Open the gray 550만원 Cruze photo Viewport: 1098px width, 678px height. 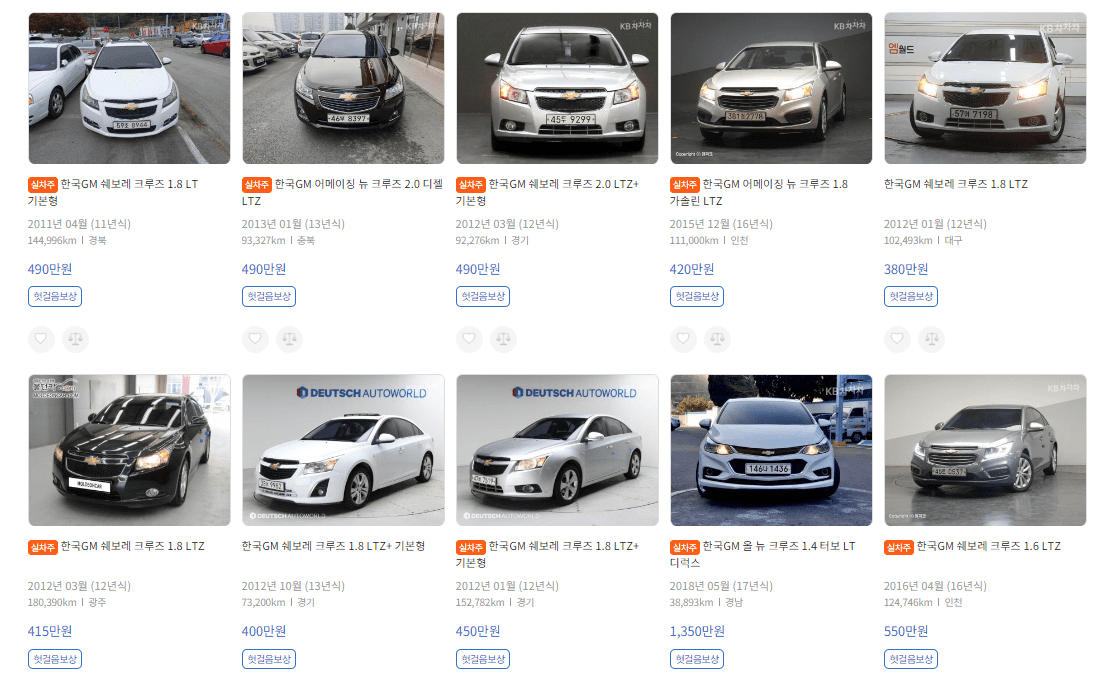click(985, 450)
